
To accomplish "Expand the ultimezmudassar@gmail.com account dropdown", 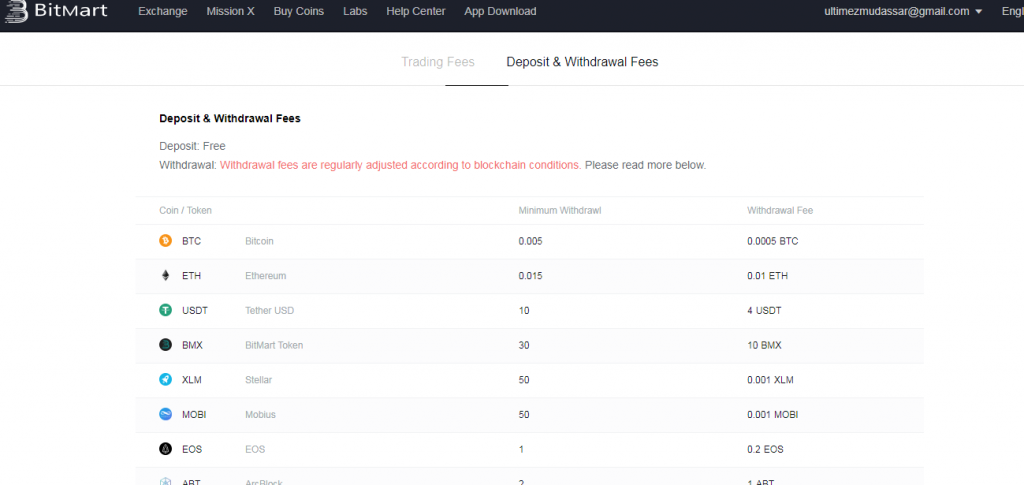I will tap(903, 11).
